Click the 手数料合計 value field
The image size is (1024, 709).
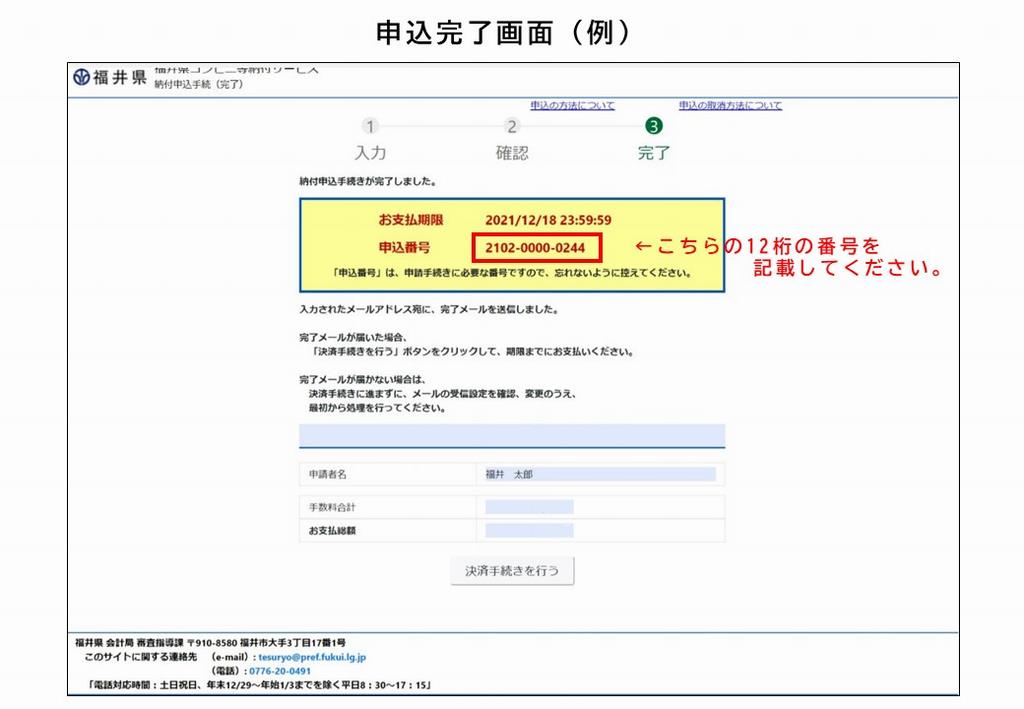[529, 507]
